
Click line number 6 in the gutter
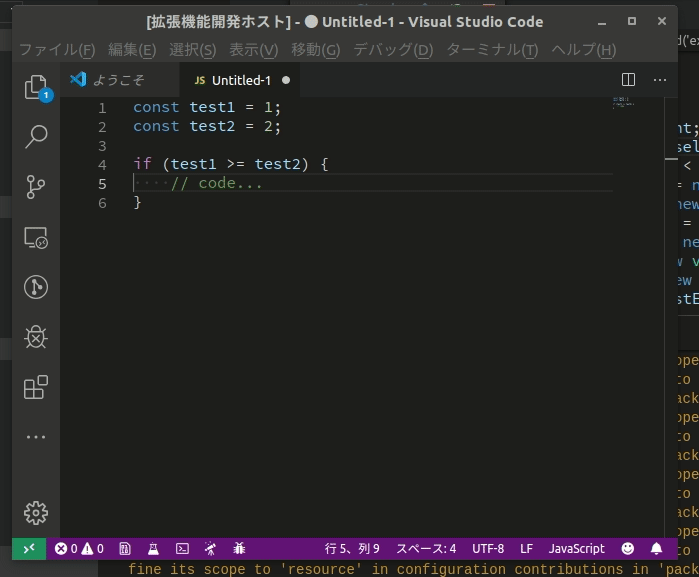102,203
